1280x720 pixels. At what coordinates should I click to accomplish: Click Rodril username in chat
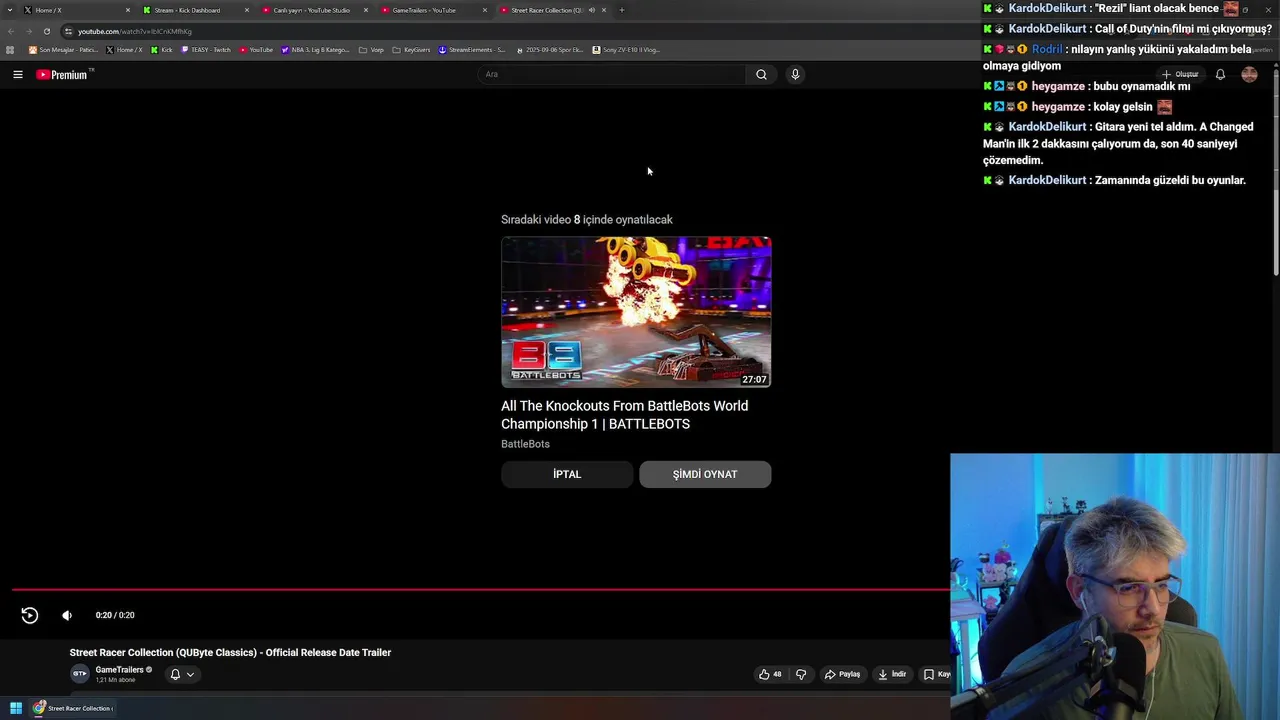coord(1047,49)
